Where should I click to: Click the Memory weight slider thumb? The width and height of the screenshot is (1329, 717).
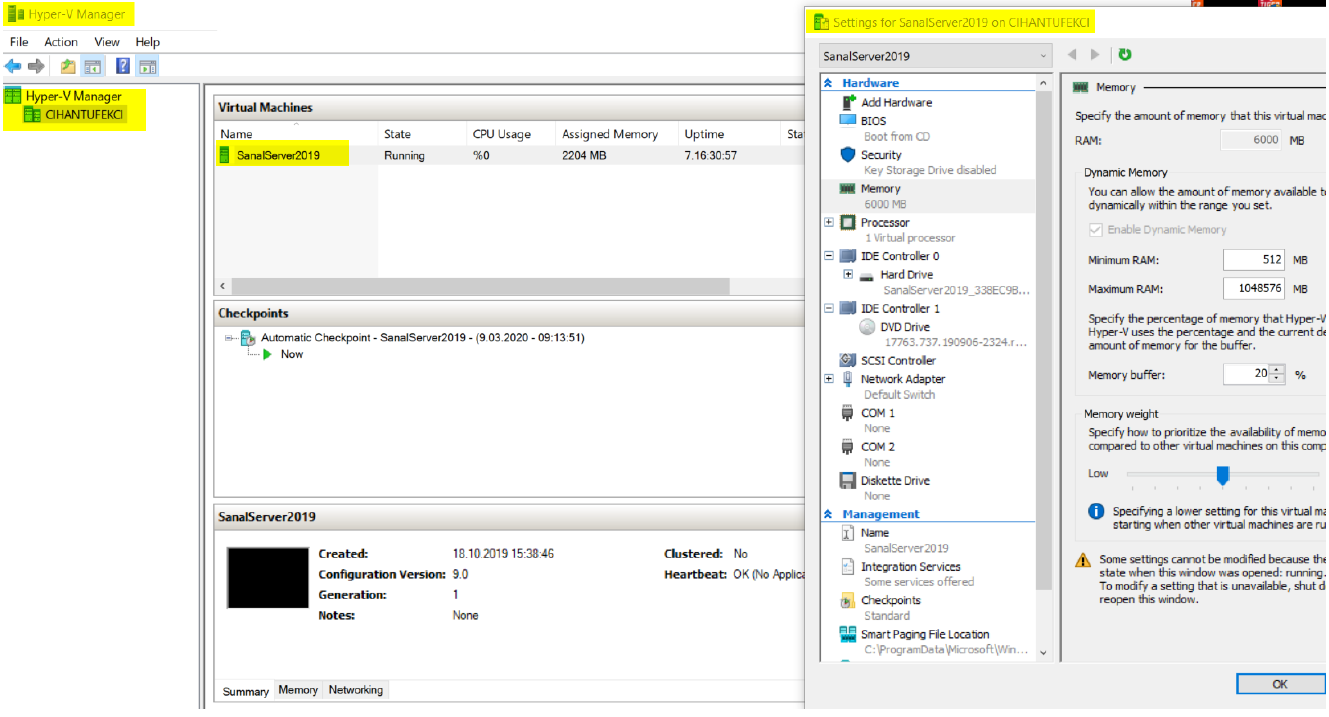tap(1222, 474)
